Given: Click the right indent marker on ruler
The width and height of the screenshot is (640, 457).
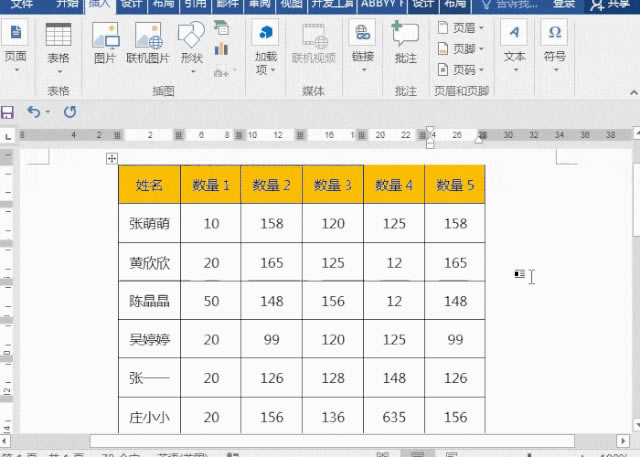Looking at the screenshot, I should coord(479,140).
